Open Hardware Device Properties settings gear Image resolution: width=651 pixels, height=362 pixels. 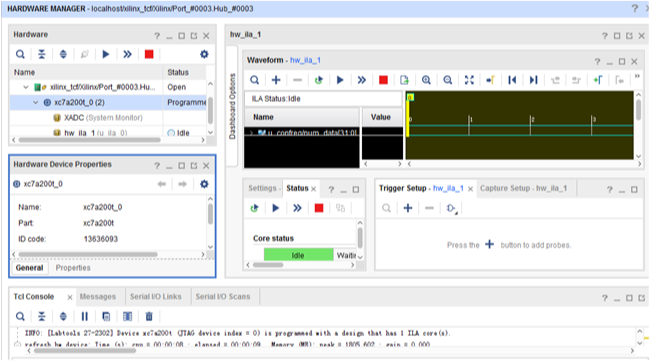pos(204,184)
